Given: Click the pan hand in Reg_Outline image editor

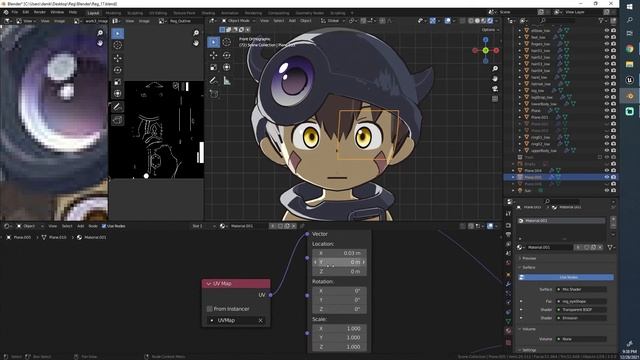Looking at the screenshot, I should 196,42.
